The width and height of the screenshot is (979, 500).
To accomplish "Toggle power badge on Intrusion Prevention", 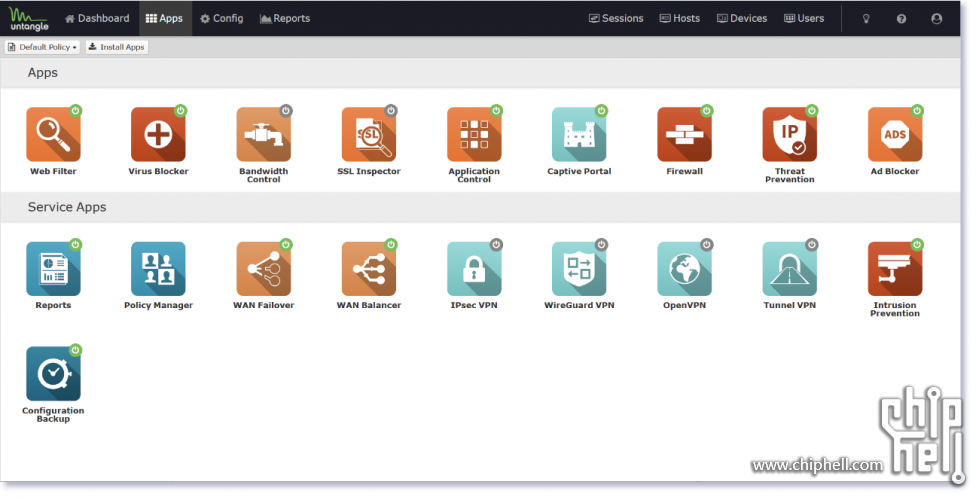I will point(917,245).
